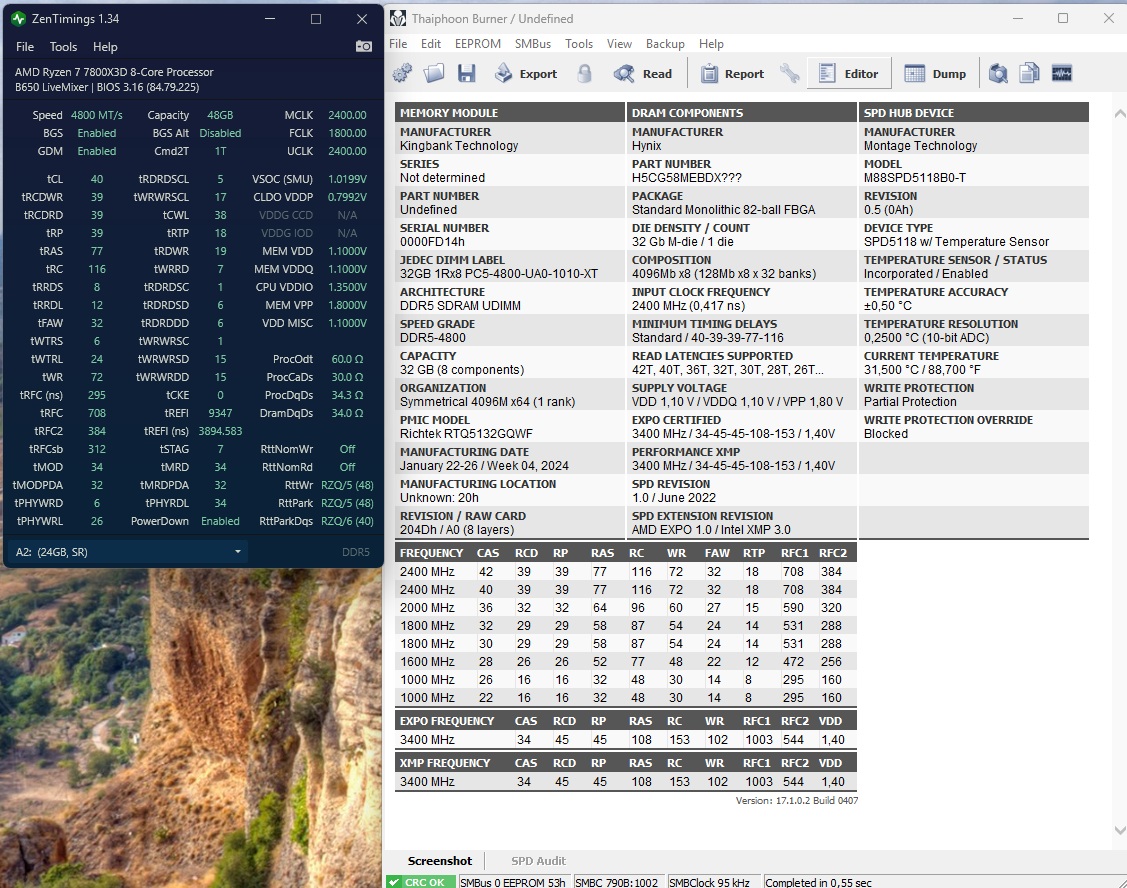Click the VSOC (SMU) 1.0199V value
The height and width of the screenshot is (888, 1127).
[347, 179]
